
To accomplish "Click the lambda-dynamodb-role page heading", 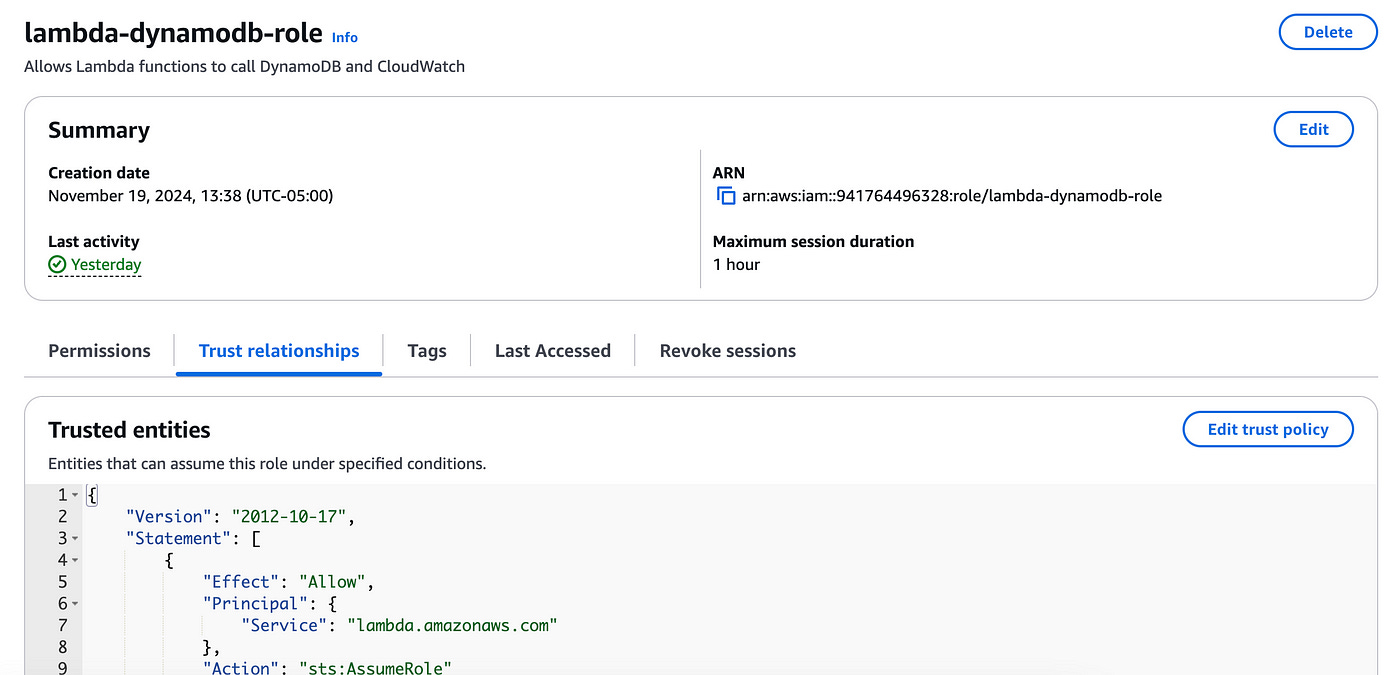I will coord(173,33).
